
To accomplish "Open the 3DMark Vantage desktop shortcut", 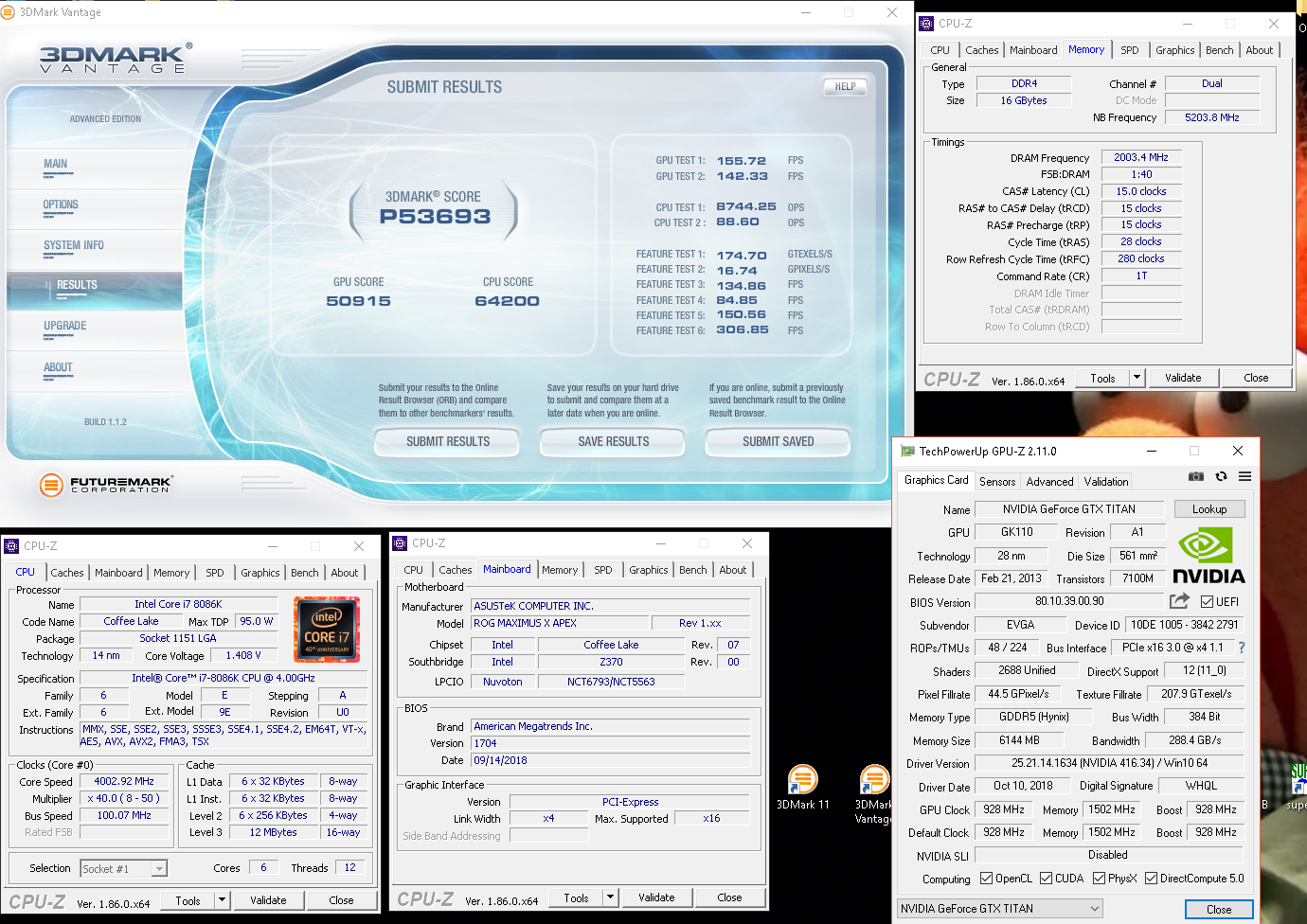I will (873, 793).
